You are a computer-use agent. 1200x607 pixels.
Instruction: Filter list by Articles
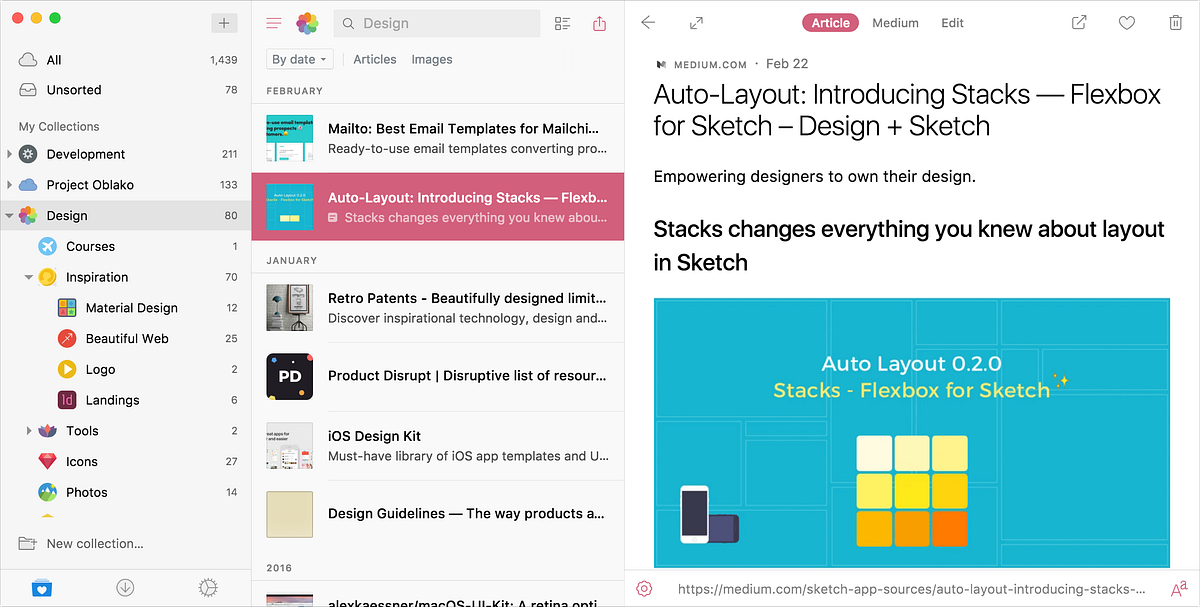click(375, 60)
